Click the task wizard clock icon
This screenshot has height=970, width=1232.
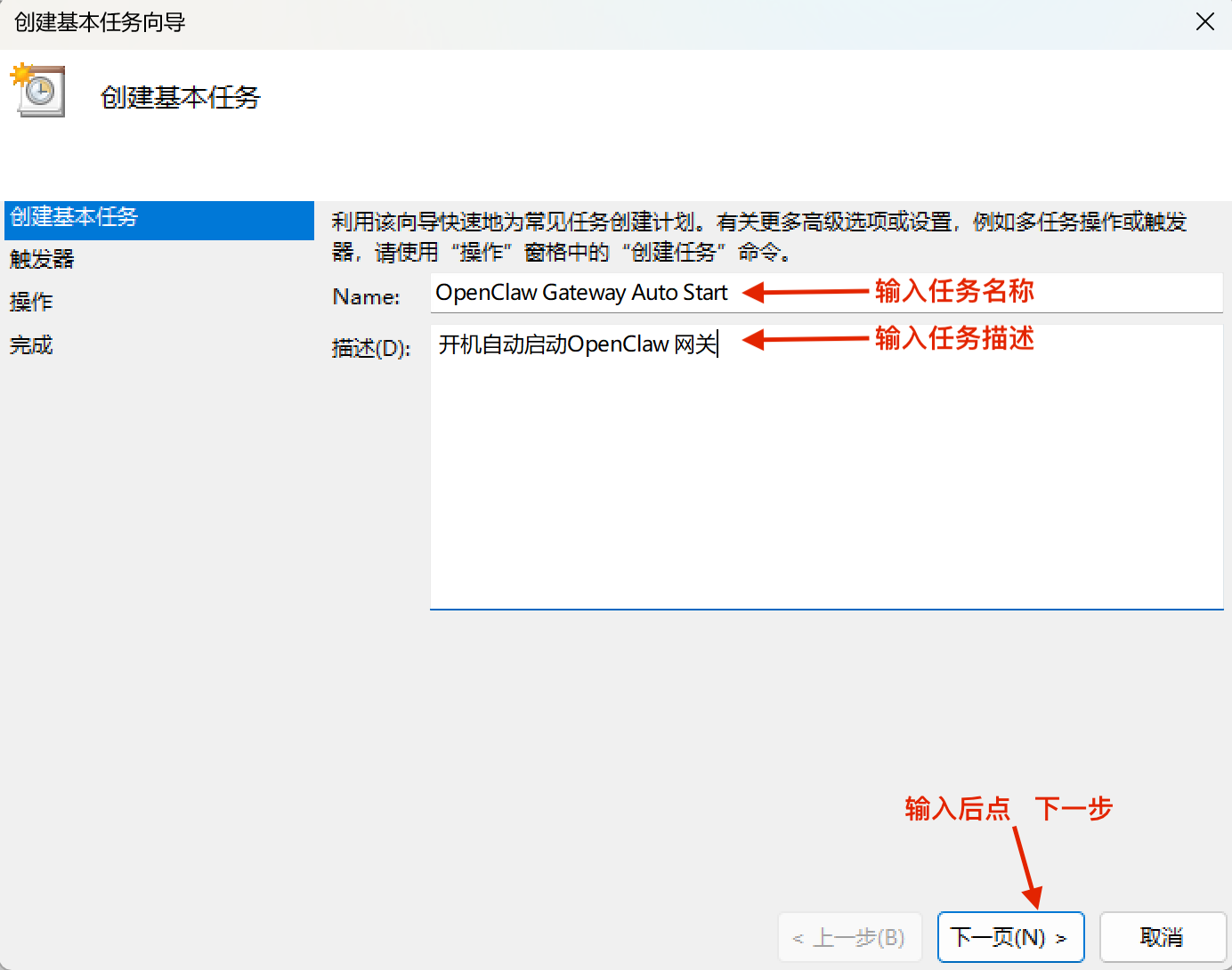37,89
